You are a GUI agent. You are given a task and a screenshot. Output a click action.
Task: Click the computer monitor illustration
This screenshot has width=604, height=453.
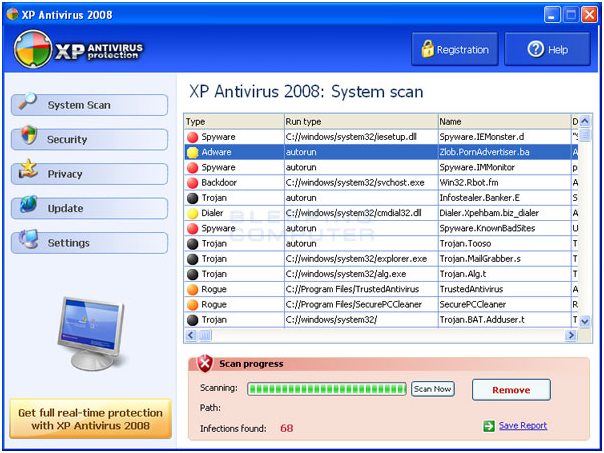(x=92, y=333)
